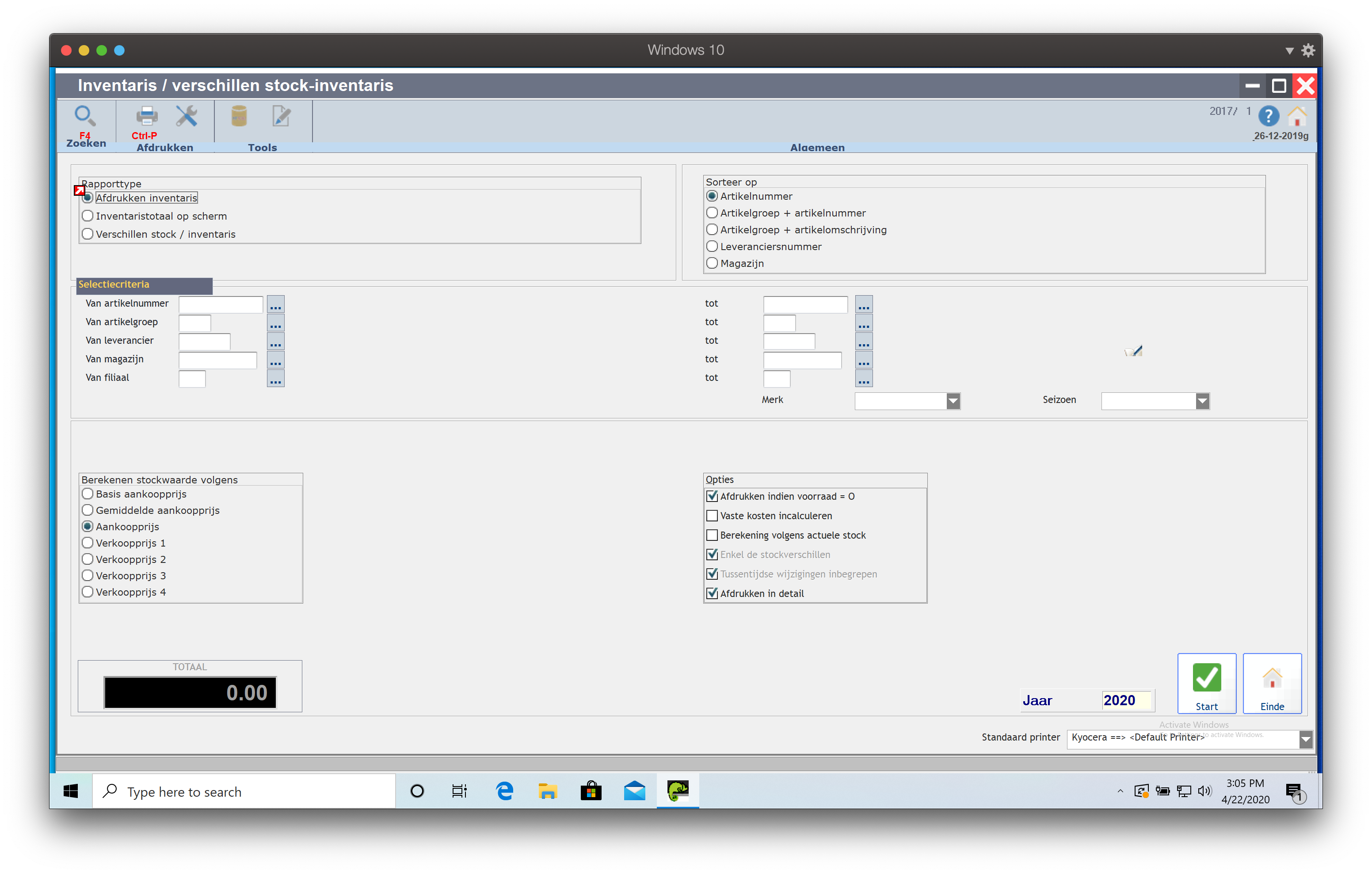Click the Afdrukken printer icon
The image size is (1372, 874).
click(x=146, y=116)
